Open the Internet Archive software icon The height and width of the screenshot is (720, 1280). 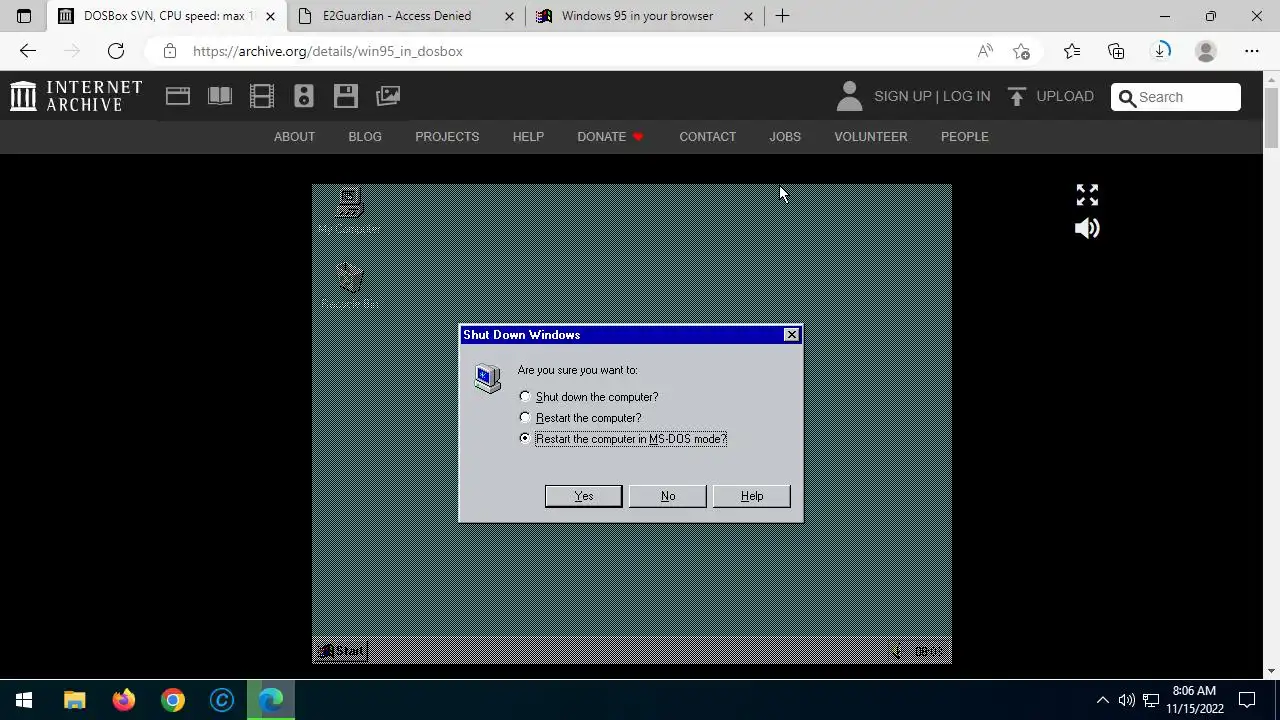click(346, 96)
